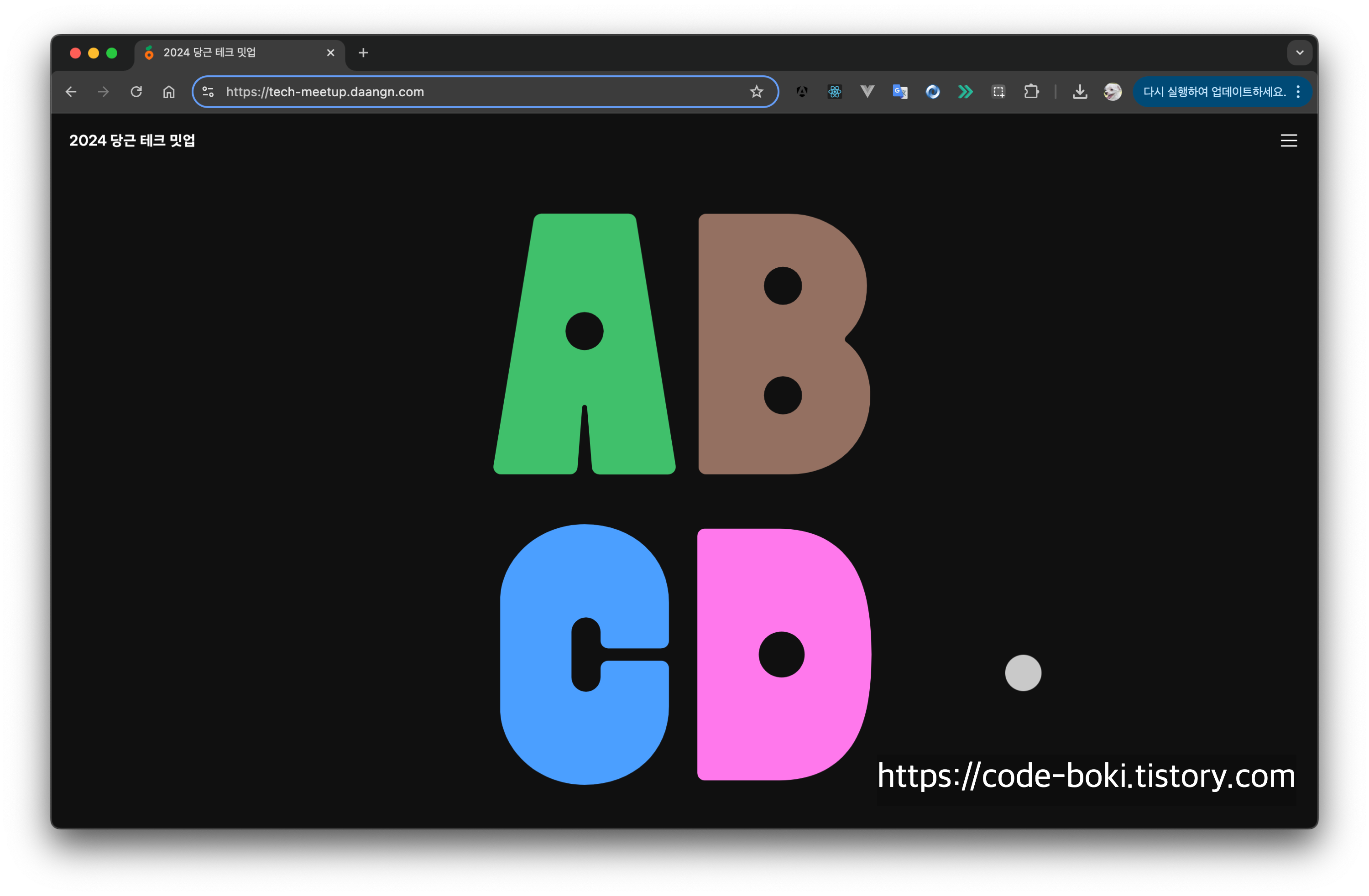
Task: Click the 2024 당근 테크 밋업 site title
Action: 132,141
